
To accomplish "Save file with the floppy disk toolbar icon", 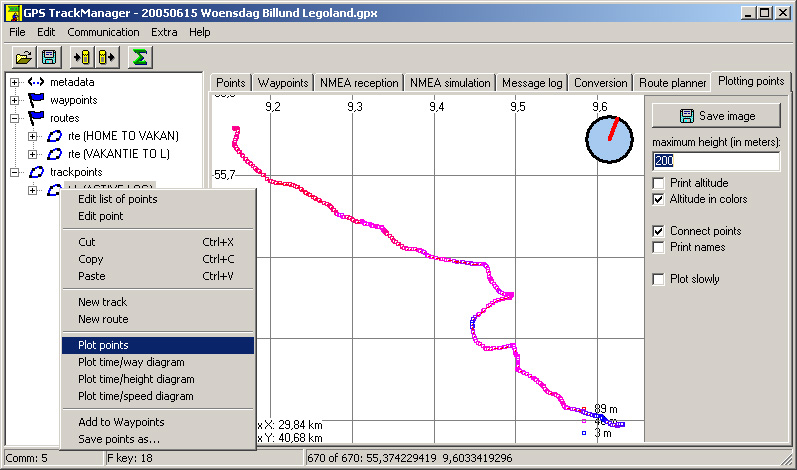I will tap(49, 57).
